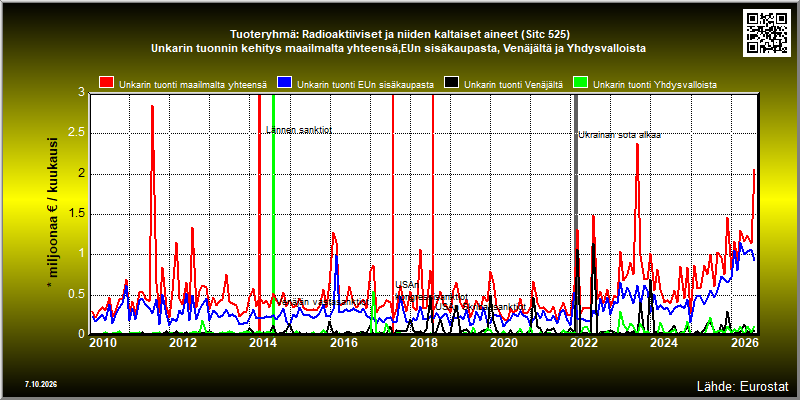Select legend label Unkarin tuonti maailmalta yhteensä
The width and height of the screenshot is (800, 400).
[x=193, y=85]
